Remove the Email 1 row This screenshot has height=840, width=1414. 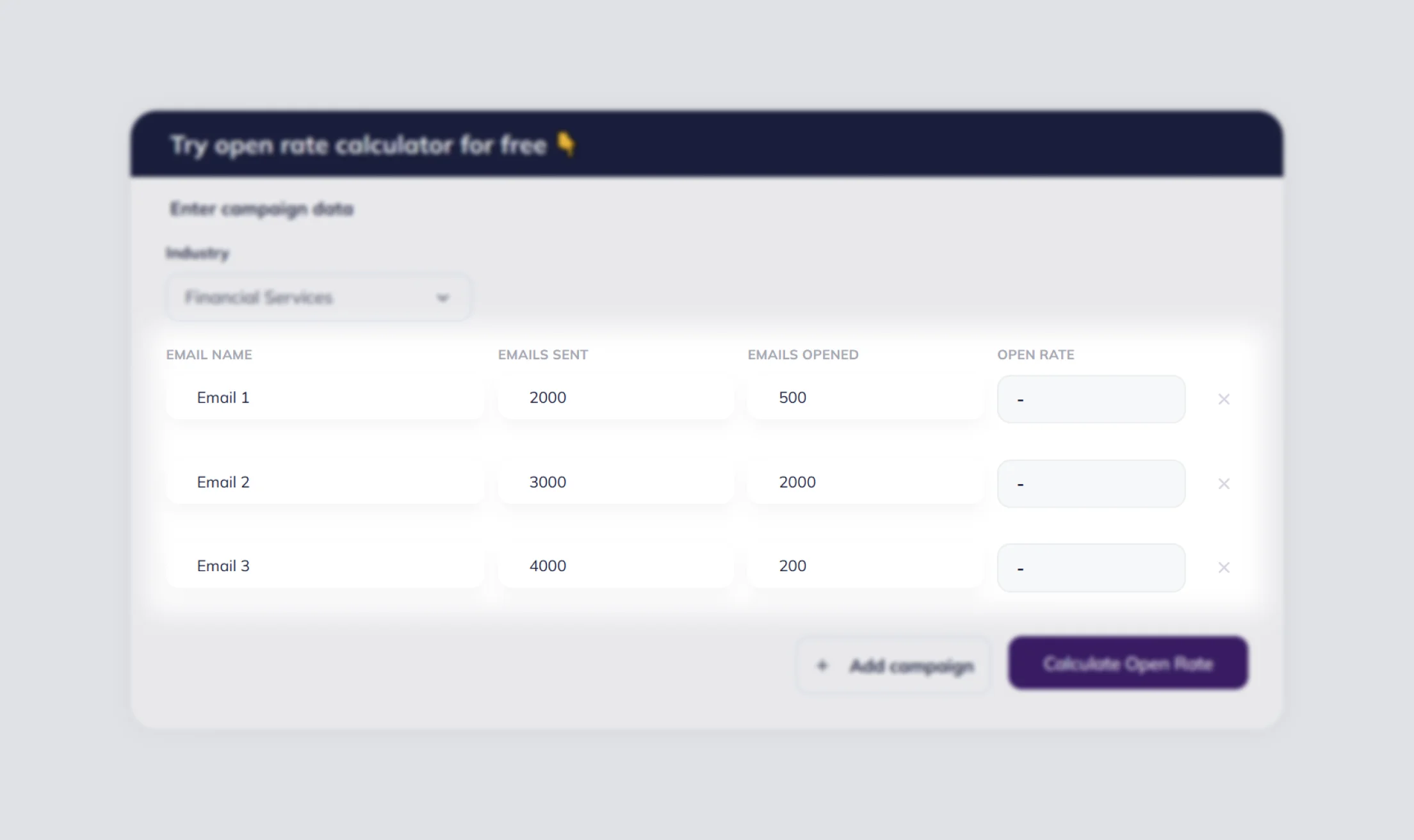click(1223, 399)
